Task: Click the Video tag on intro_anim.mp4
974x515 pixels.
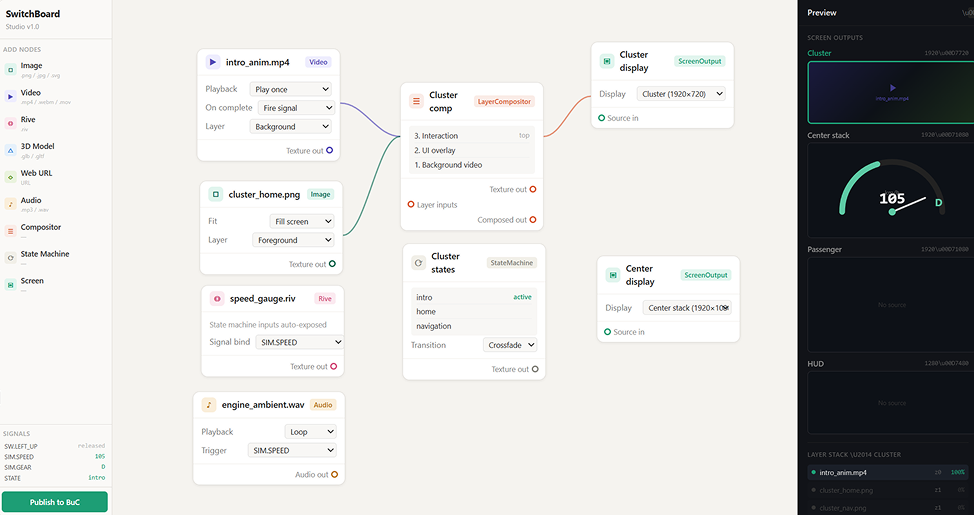Action: [x=319, y=62]
